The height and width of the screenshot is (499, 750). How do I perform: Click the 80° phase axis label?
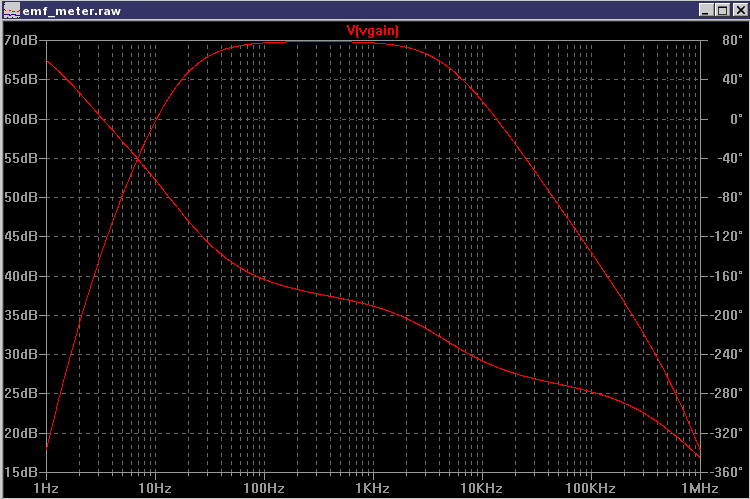(732, 40)
